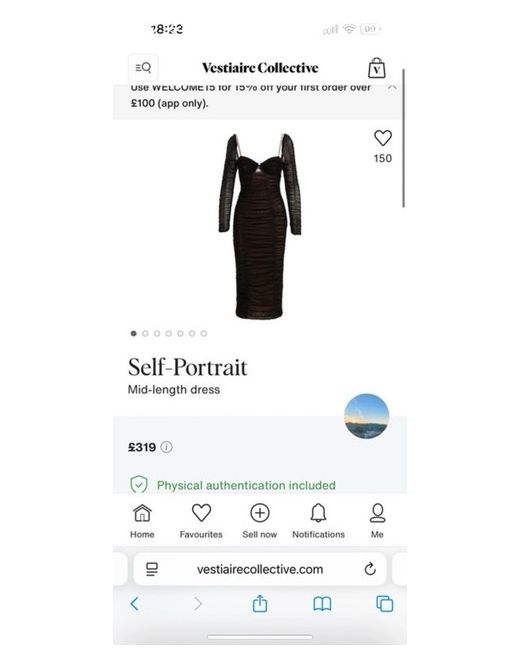This screenshot has height=650, width=520.
Task: Go back in Safari
Action: pos(134,604)
